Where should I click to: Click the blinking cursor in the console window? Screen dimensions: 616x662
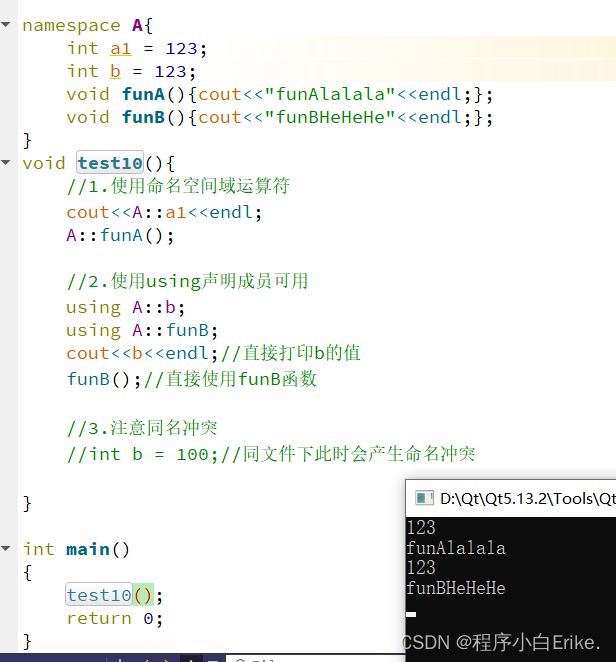pyautogui.click(x=411, y=614)
